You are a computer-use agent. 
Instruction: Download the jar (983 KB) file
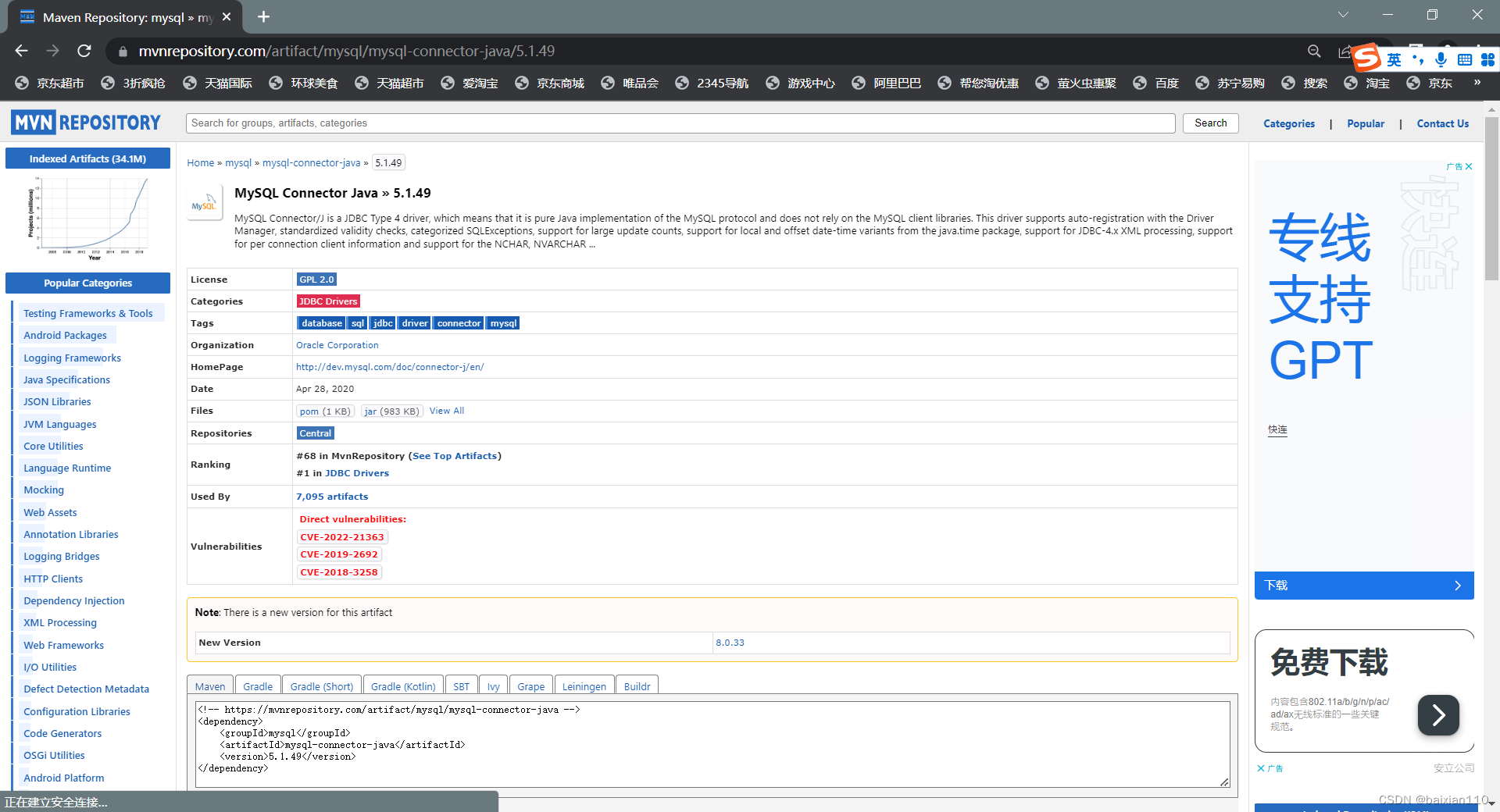pyautogui.click(x=392, y=411)
